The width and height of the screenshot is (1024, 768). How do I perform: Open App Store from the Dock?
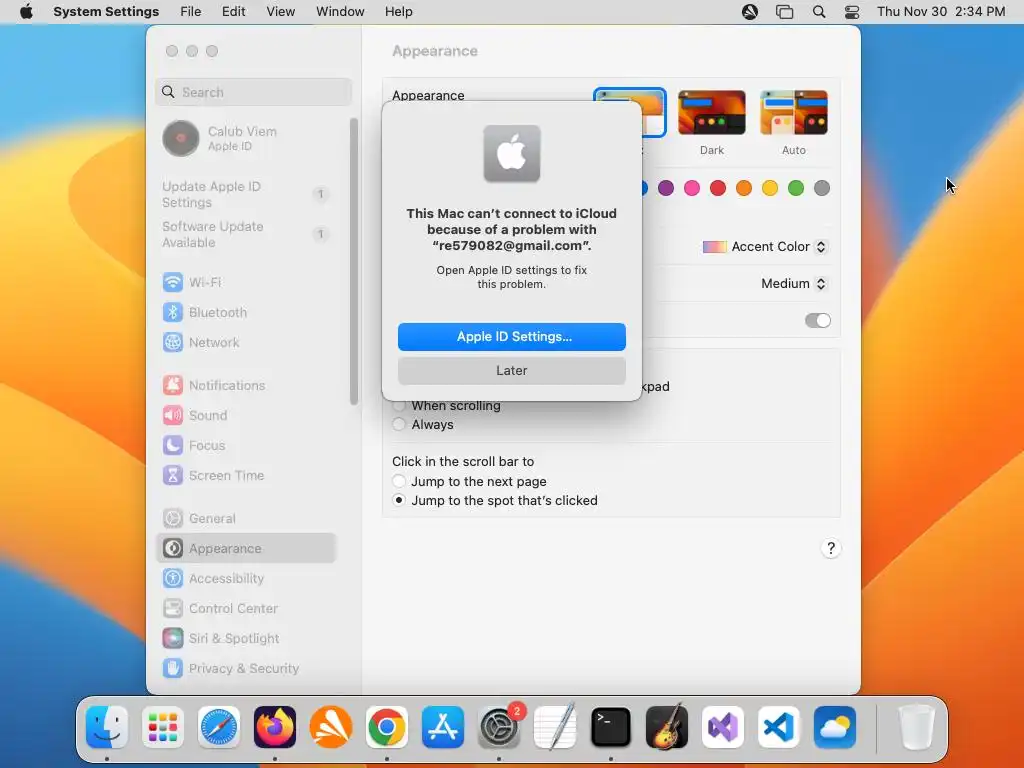pyautogui.click(x=443, y=727)
